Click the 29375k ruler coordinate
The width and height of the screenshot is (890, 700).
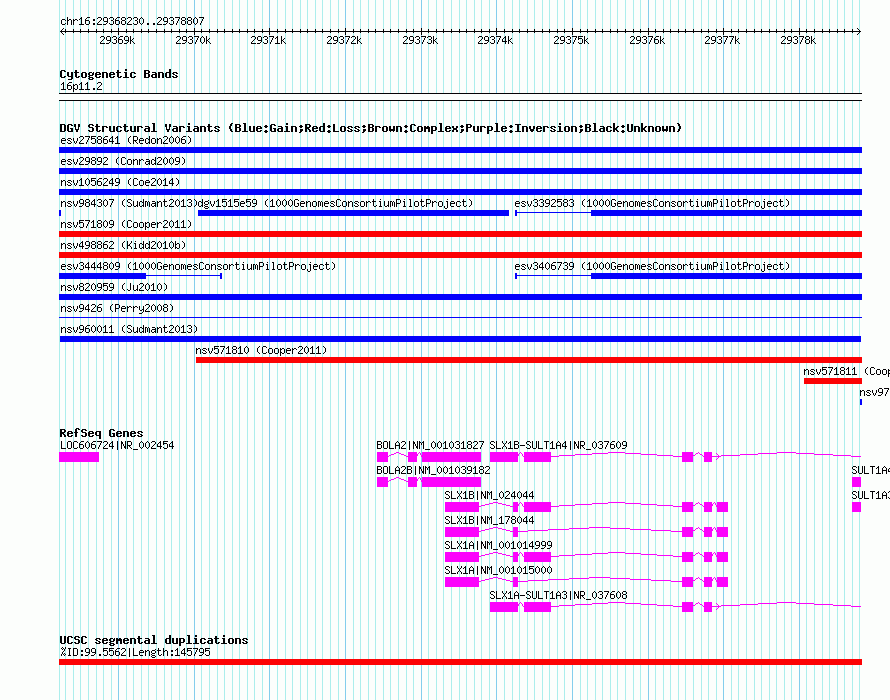pos(571,40)
